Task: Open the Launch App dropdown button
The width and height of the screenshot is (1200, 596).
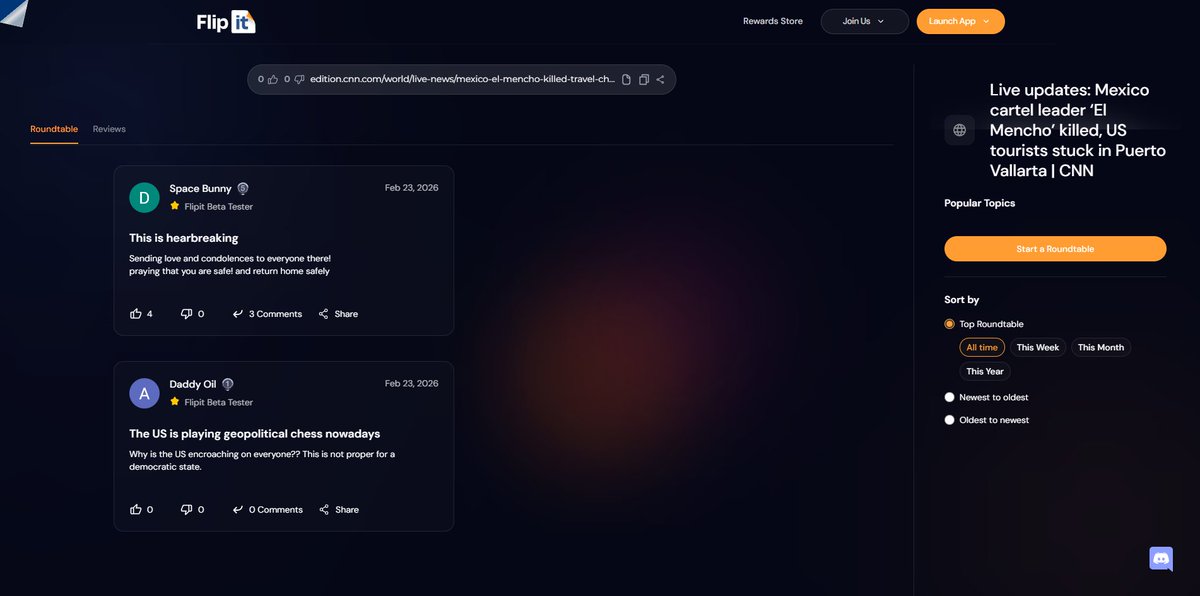Action: click(x=960, y=21)
